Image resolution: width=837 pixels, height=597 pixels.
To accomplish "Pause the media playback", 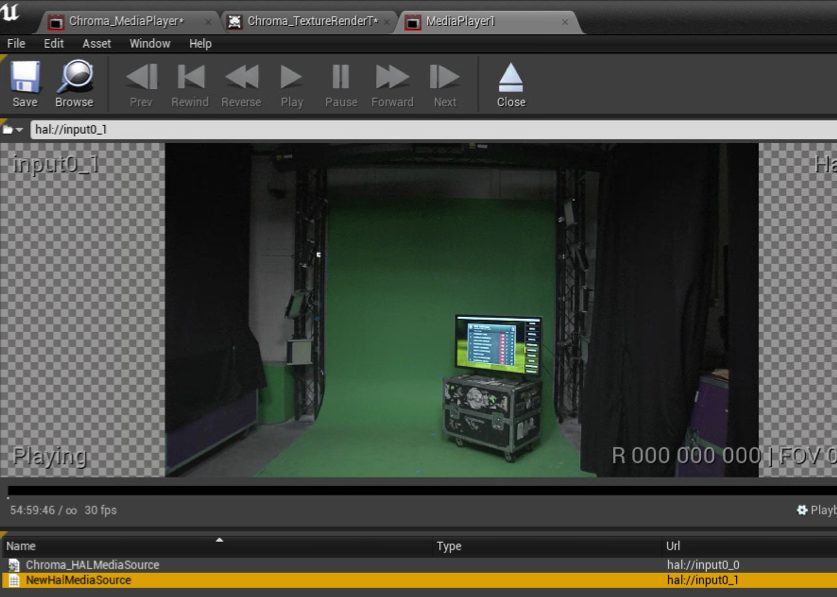I will (x=341, y=84).
